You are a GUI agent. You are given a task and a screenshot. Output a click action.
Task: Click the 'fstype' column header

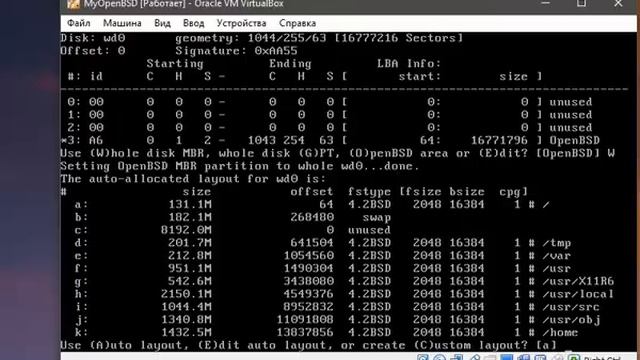[x=369, y=192]
